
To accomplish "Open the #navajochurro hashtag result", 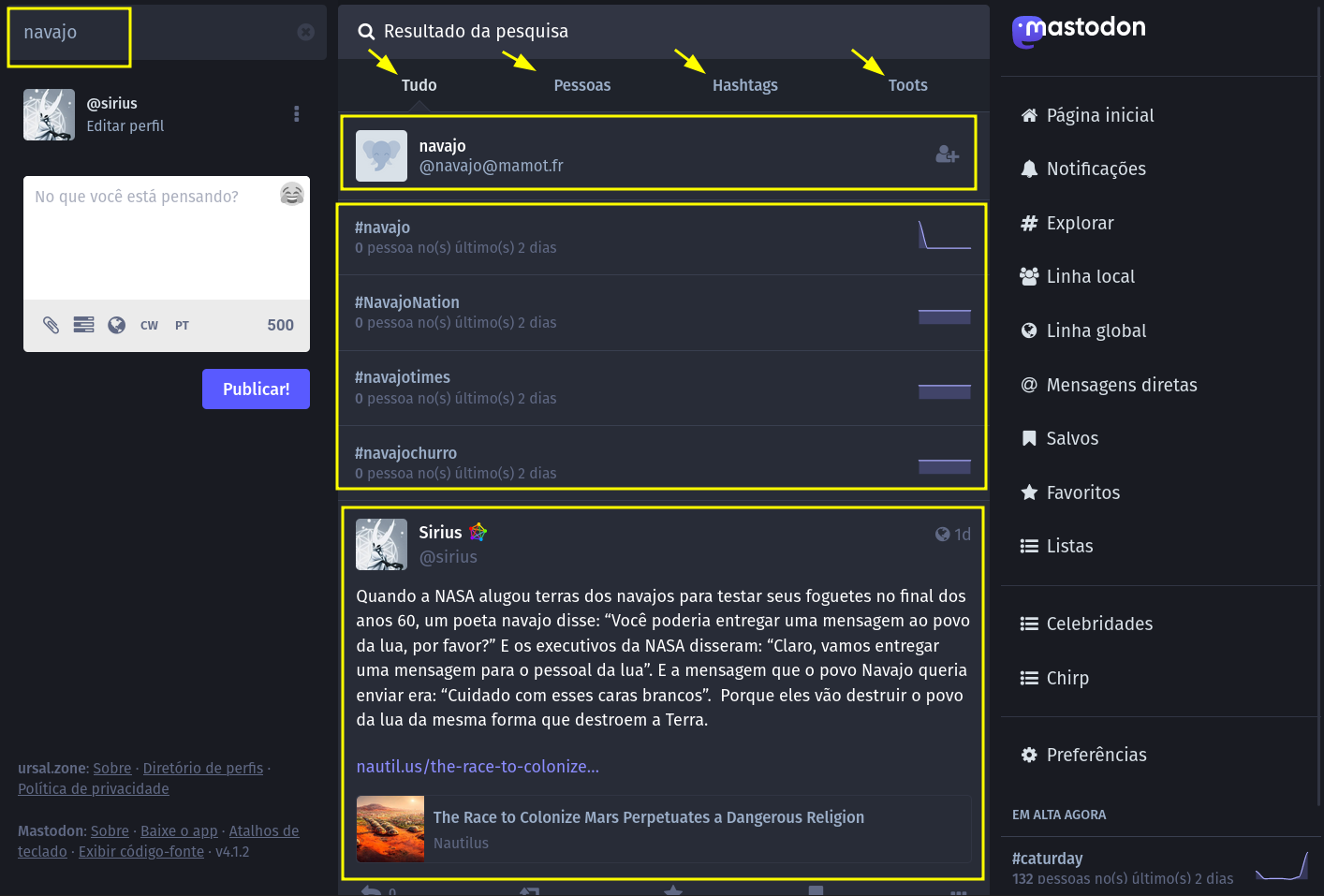I will pyautogui.click(x=405, y=453).
